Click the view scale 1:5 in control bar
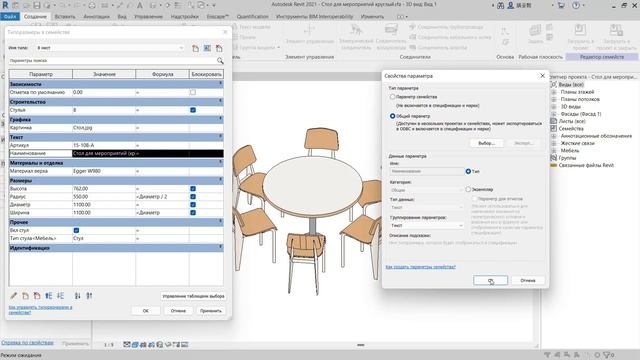 coord(109,345)
